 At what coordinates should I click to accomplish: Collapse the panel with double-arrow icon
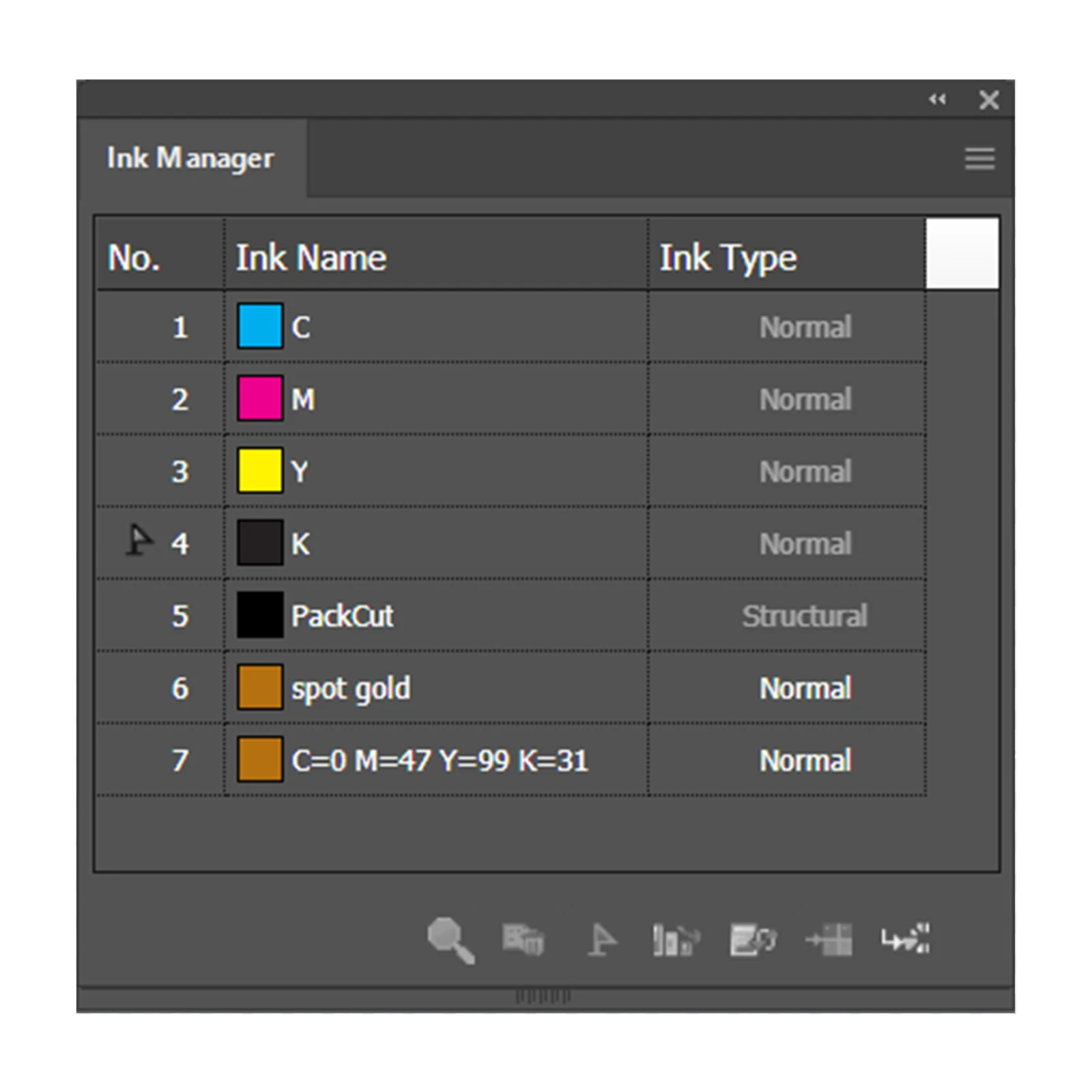(938, 100)
